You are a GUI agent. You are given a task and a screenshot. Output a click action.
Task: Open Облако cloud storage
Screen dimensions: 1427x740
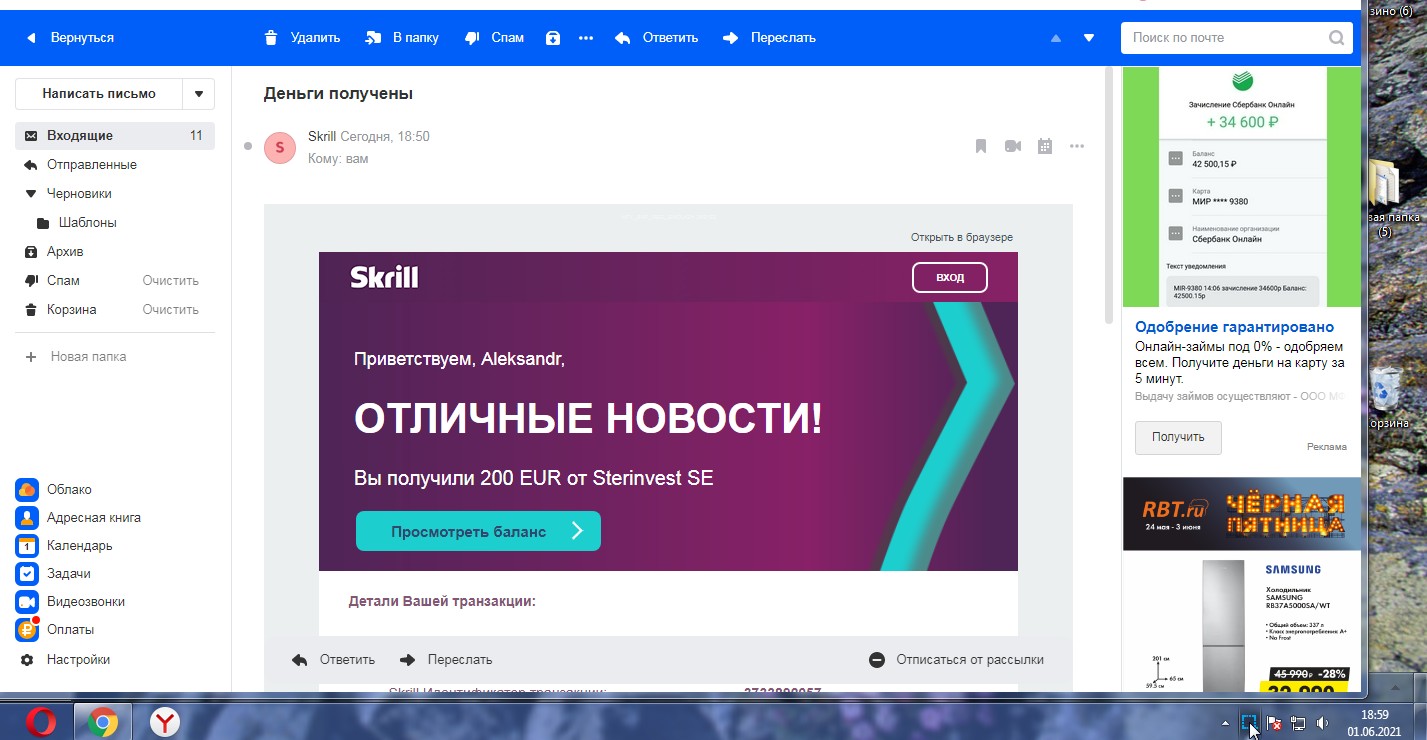[54, 490]
